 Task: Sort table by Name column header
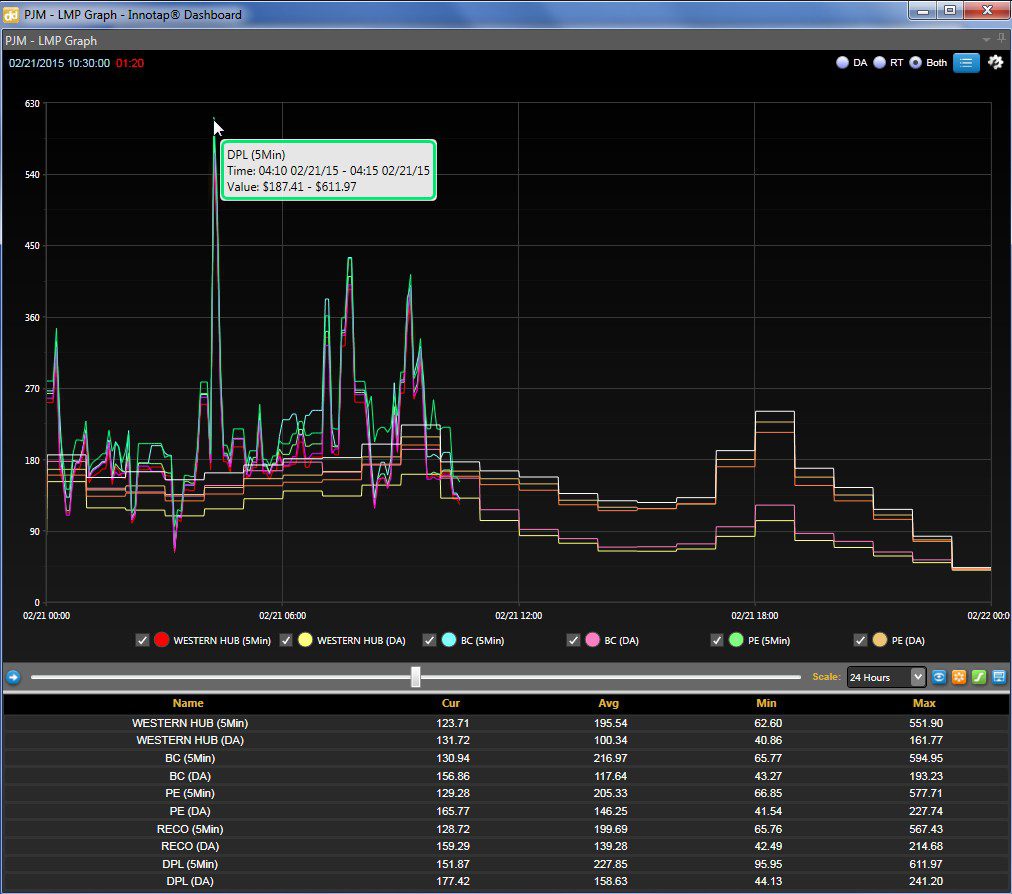click(x=188, y=703)
